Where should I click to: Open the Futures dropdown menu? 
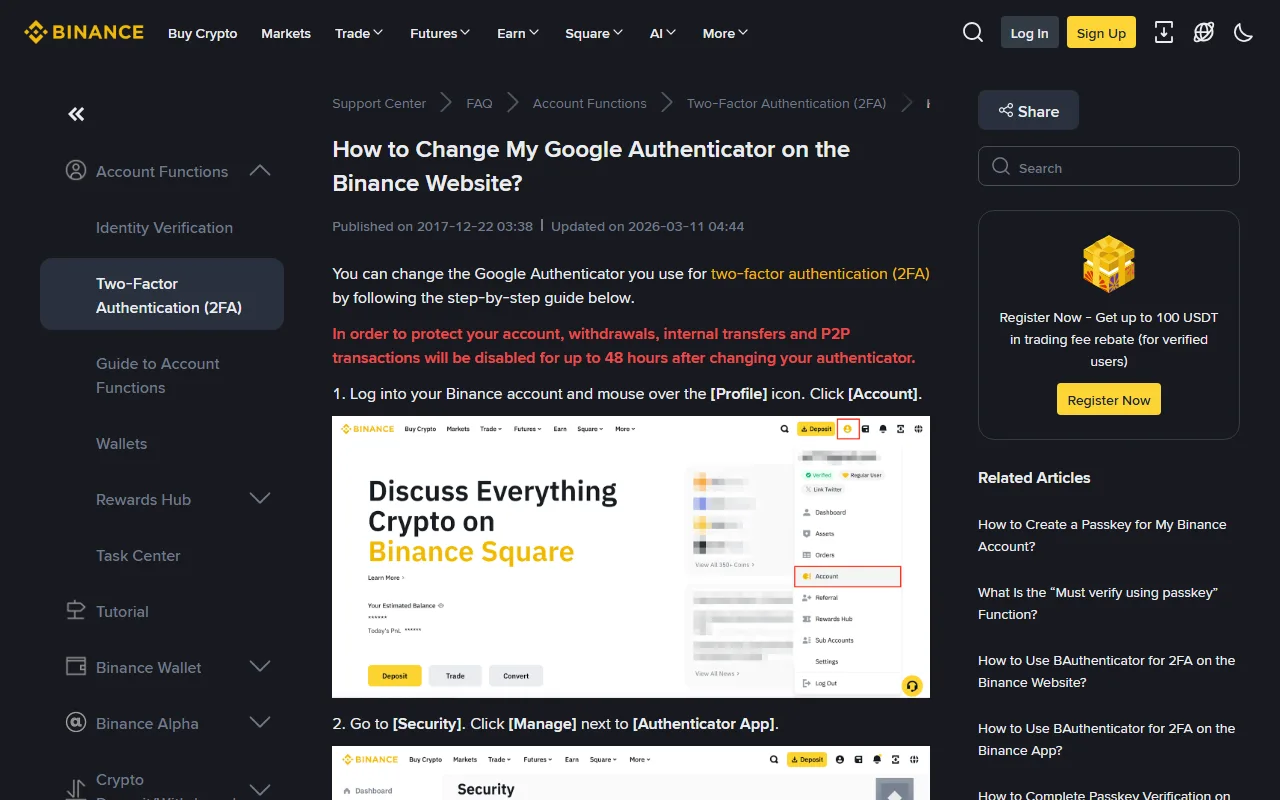(x=440, y=33)
